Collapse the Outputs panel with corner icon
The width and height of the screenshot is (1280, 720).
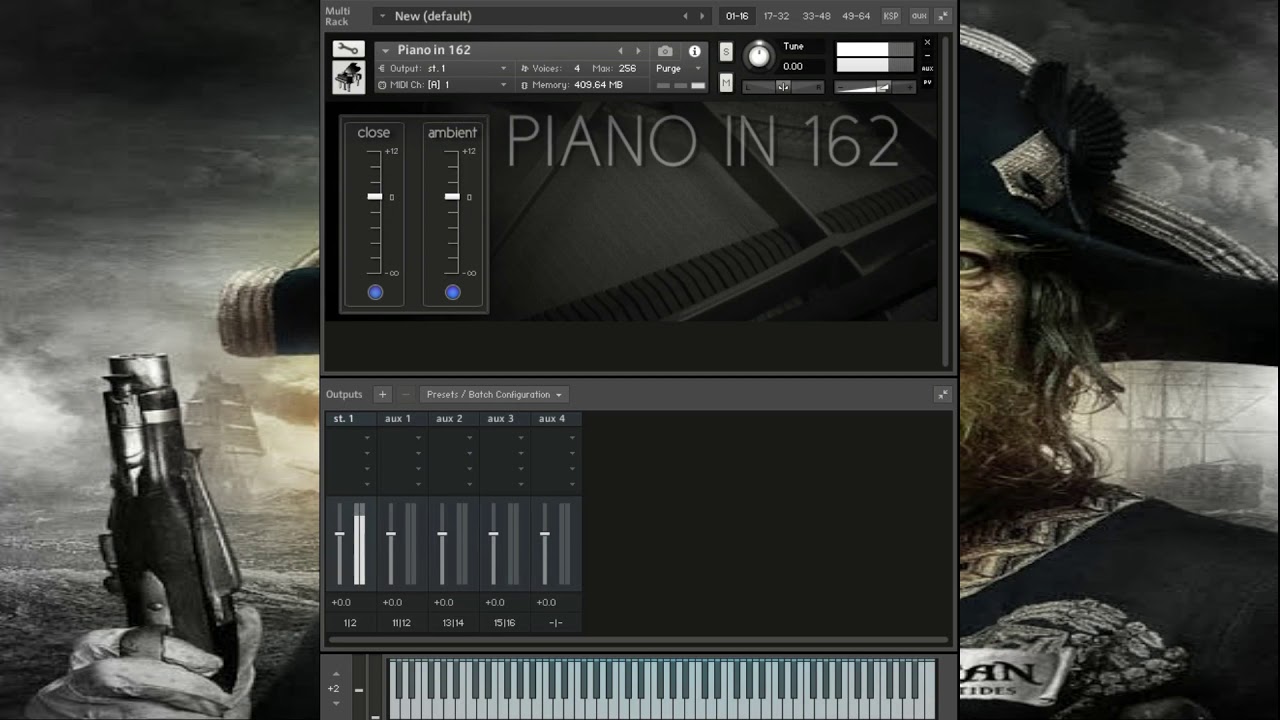[x=942, y=394]
